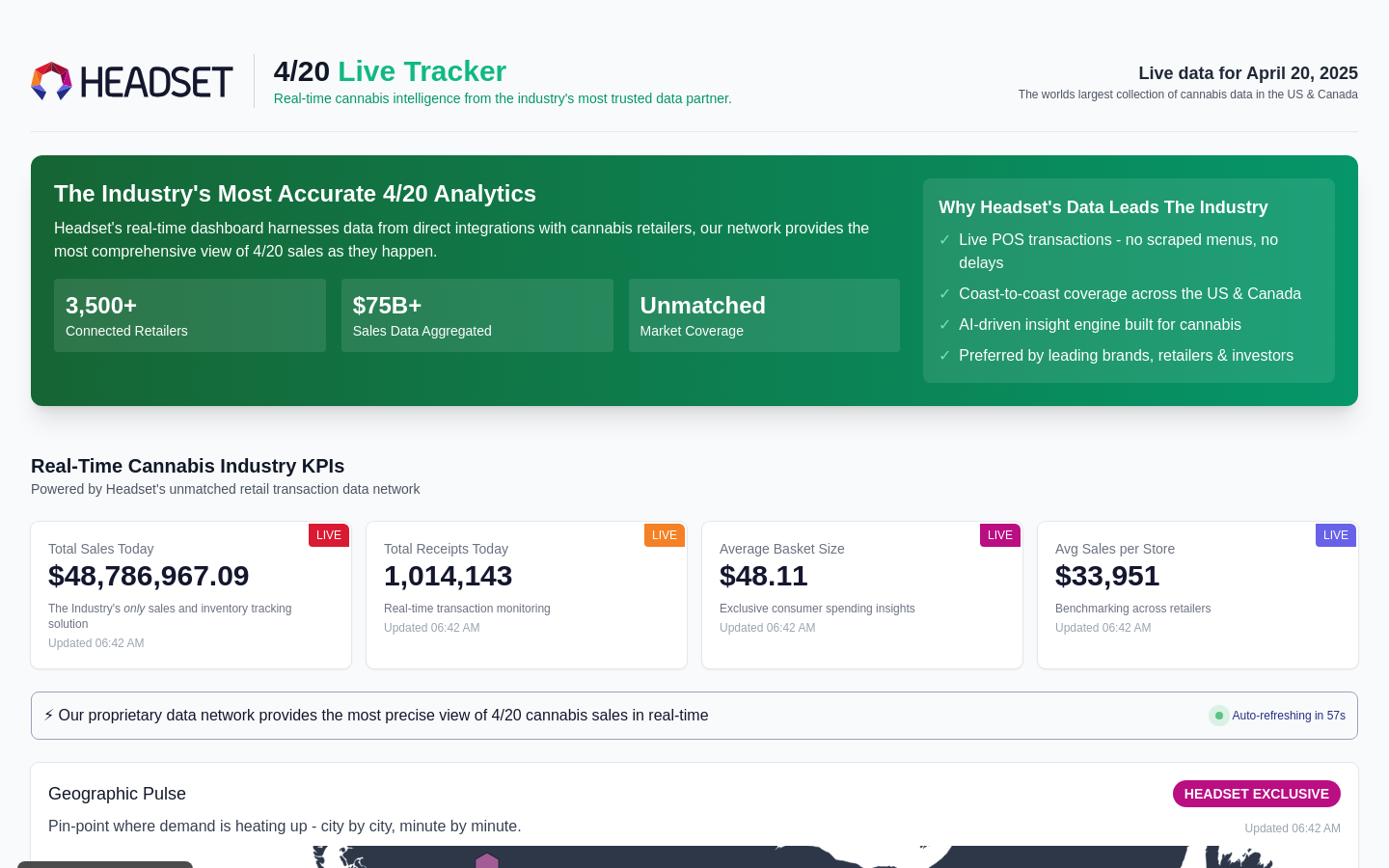Click the LIVE badge on Average Basket Size
The image size is (1389, 868).
click(x=1000, y=535)
